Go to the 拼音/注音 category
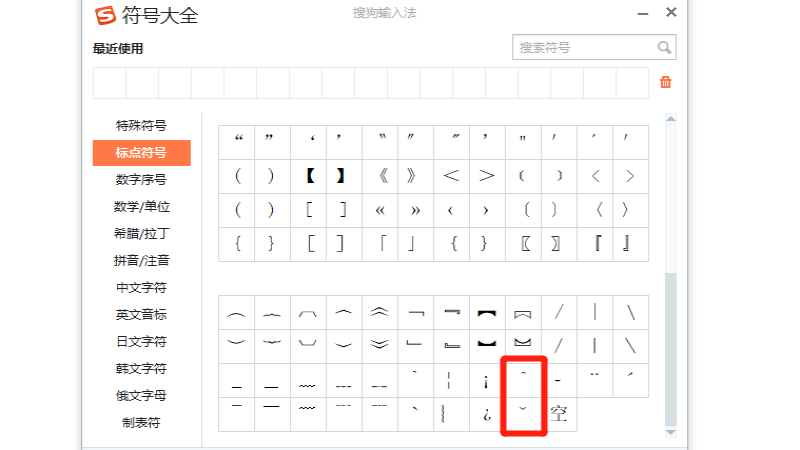The height and width of the screenshot is (450, 800). tap(141, 261)
